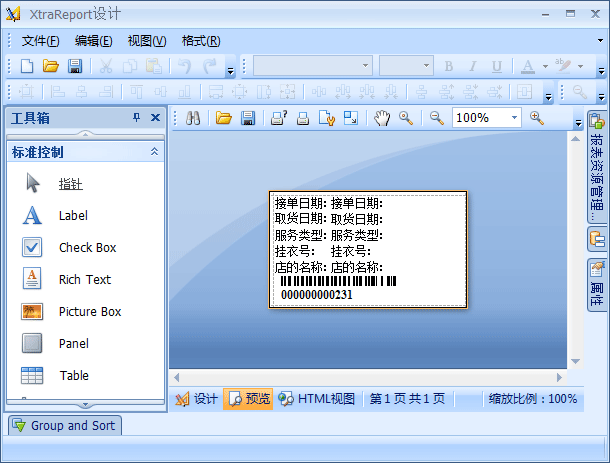Screen dimensions: 610x463
Task: Click Zoom Out magnifier icon
Action: 436,118
